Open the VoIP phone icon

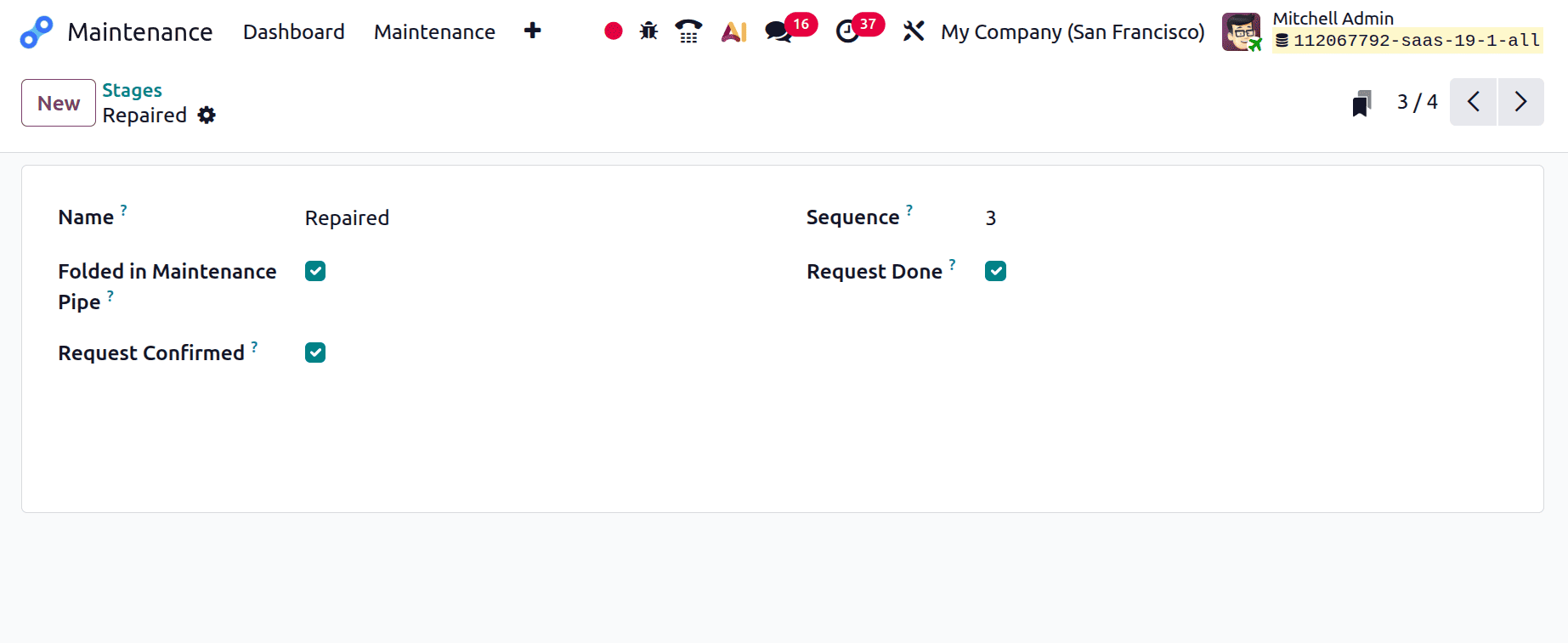[x=688, y=31]
